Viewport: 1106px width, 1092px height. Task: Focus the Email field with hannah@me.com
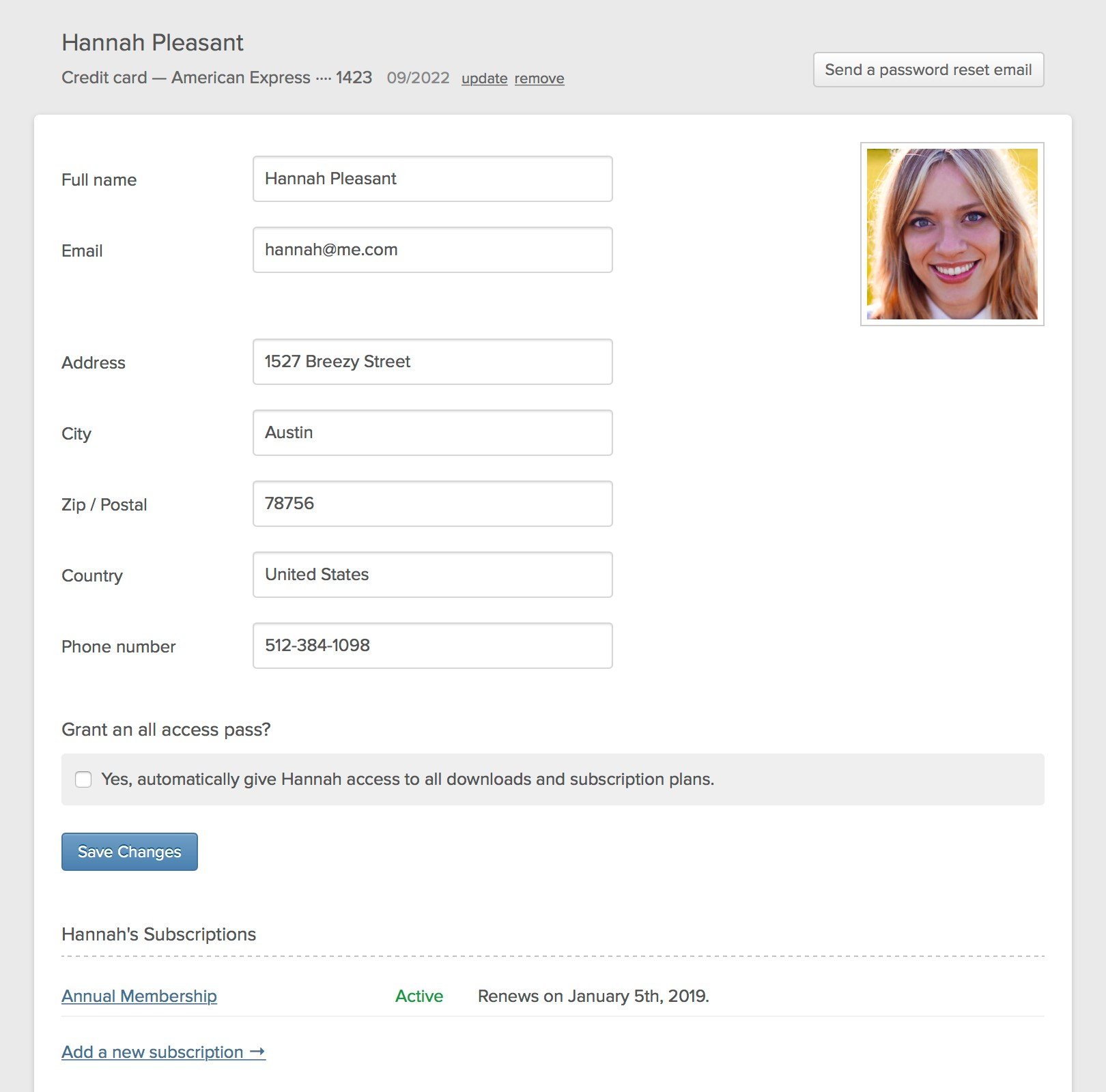pos(433,250)
